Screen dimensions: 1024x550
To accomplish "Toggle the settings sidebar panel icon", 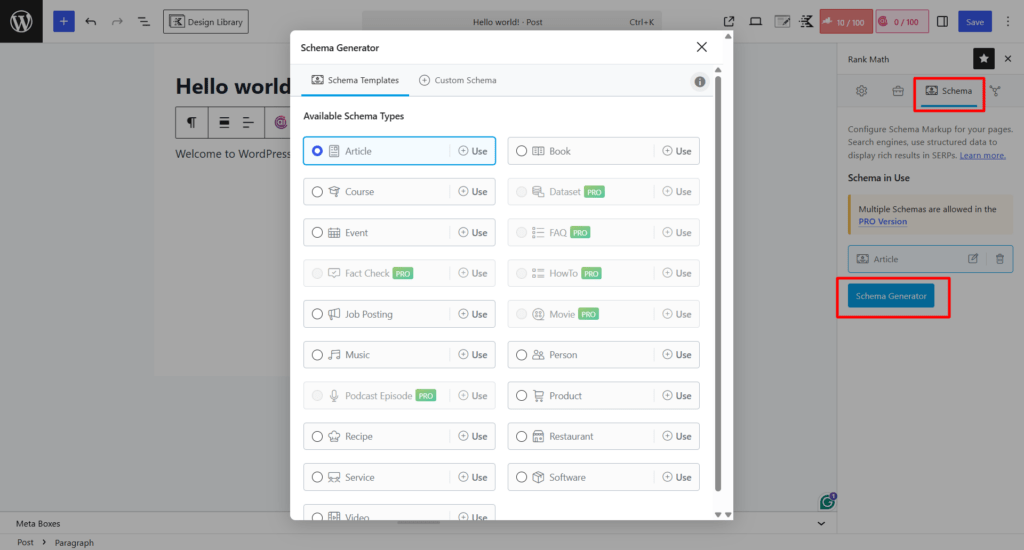I will [x=942, y=22].
